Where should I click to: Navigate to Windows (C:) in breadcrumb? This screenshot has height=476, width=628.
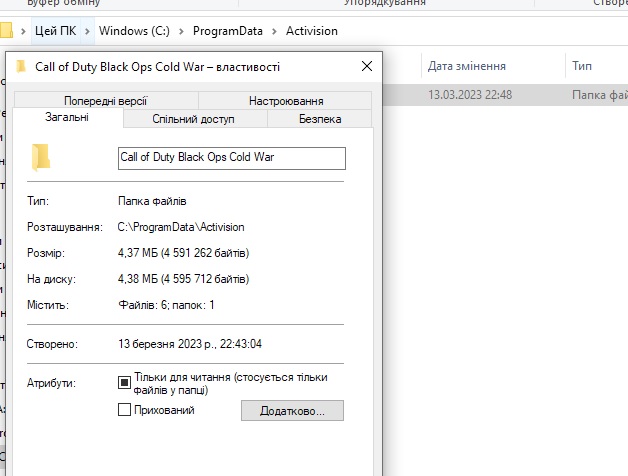pyautogui.click(x=134, y=31)
